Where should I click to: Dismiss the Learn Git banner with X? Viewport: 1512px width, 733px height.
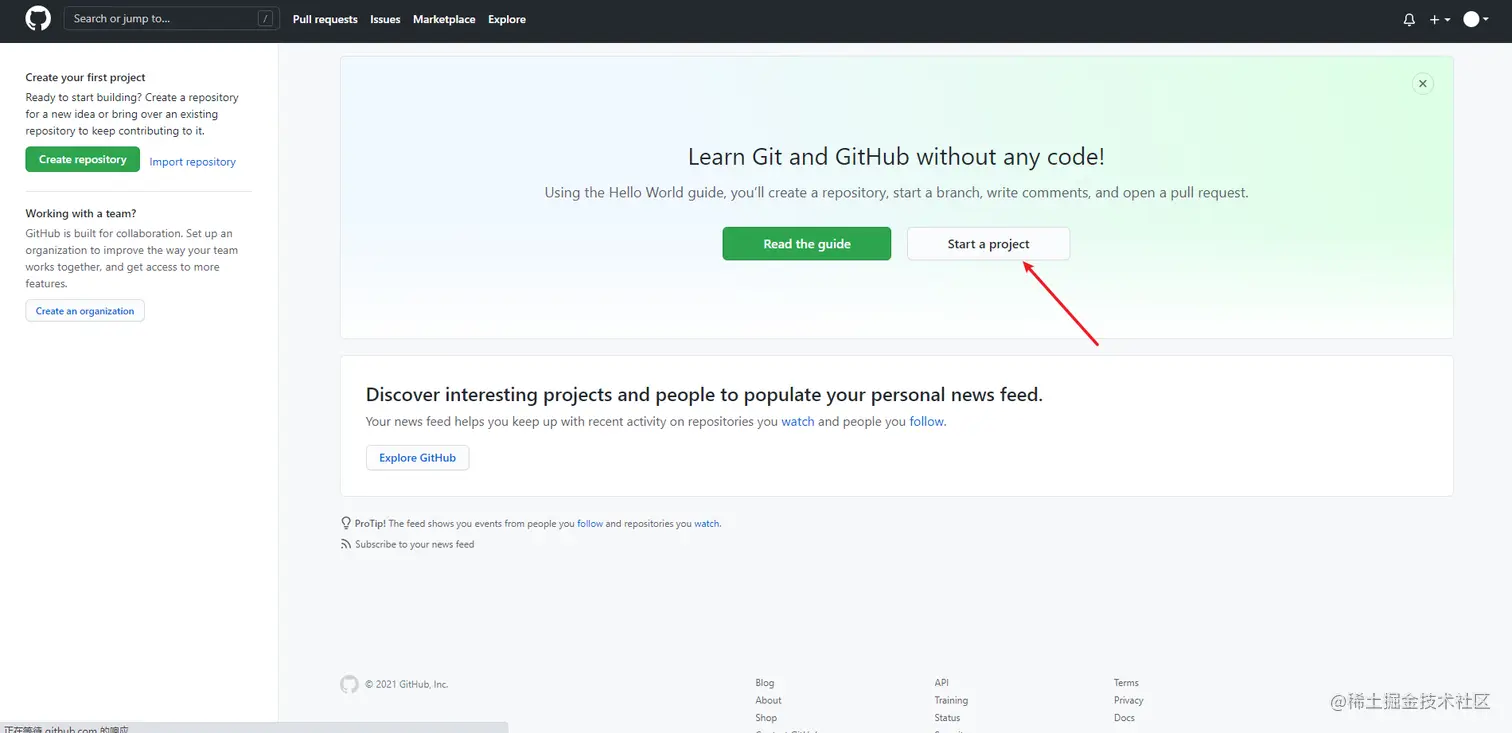tap(1423, 84)
